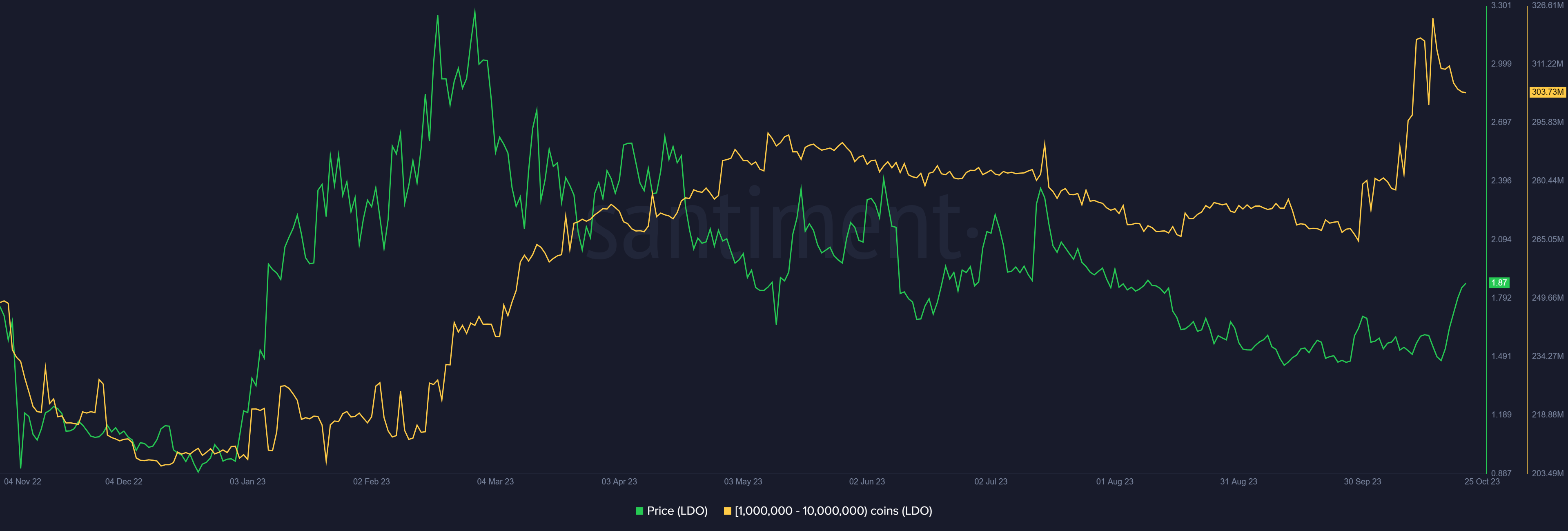The height and width of the screenshot is (531, 1568).
Task: Click the 249.66M coins axis value
Action: point(1547,298)
